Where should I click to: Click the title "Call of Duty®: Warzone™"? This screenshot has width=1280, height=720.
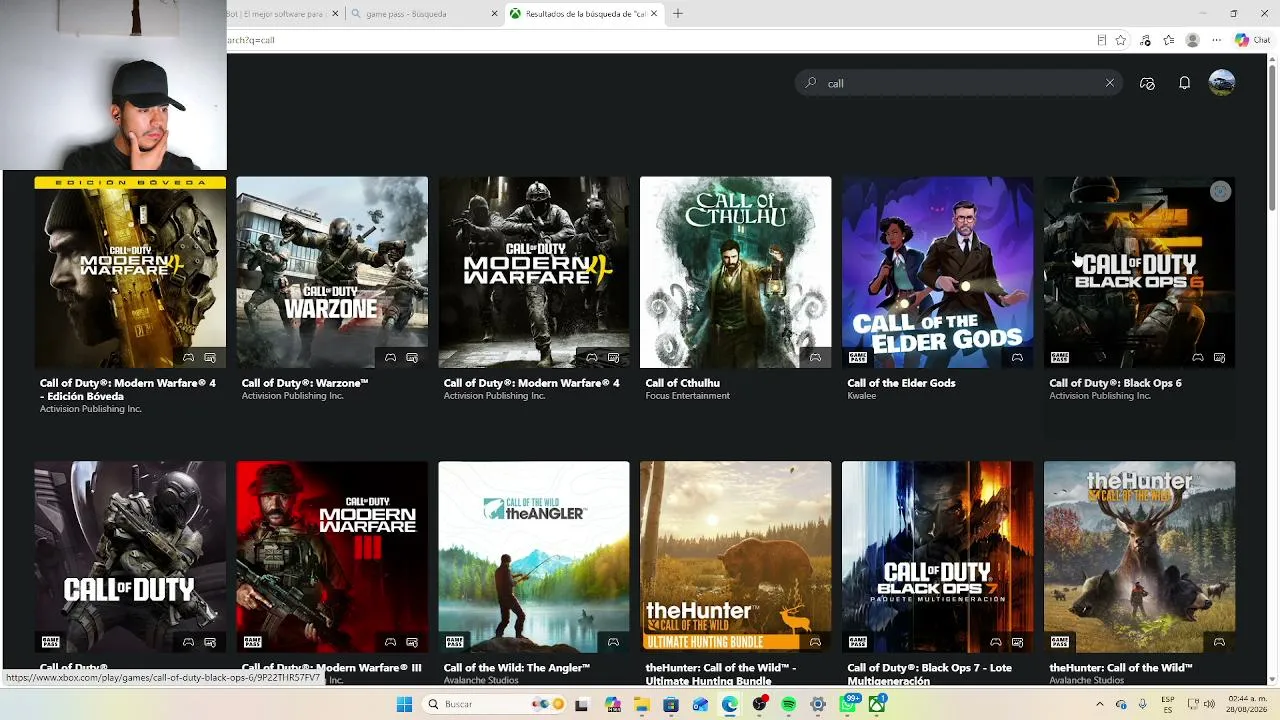pos(305,383)
